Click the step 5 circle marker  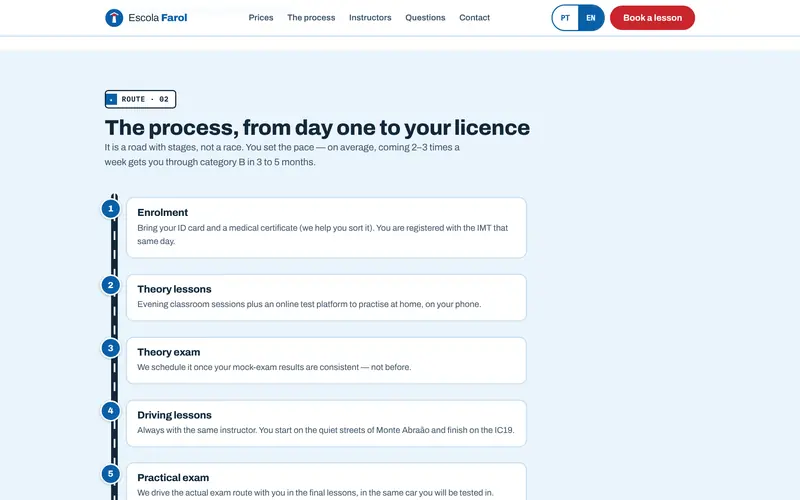pyautogui.click(x=111, y=474)
